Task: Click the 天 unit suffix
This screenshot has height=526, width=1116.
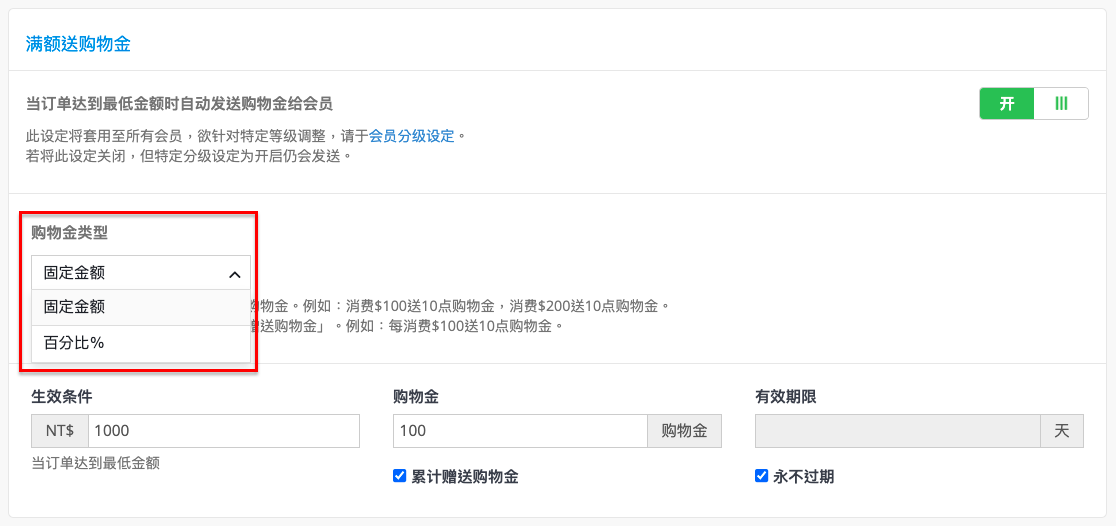Action: point(1062,431)
